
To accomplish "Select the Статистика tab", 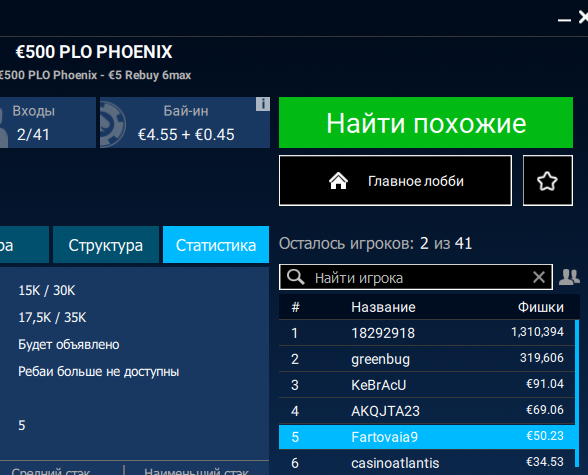I will (x=216, y=245).
